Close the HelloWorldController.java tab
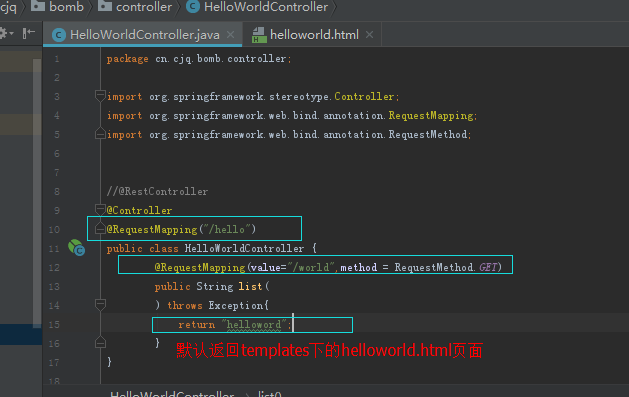The height and width of the screenshot is (397, 629). [231, 35]
